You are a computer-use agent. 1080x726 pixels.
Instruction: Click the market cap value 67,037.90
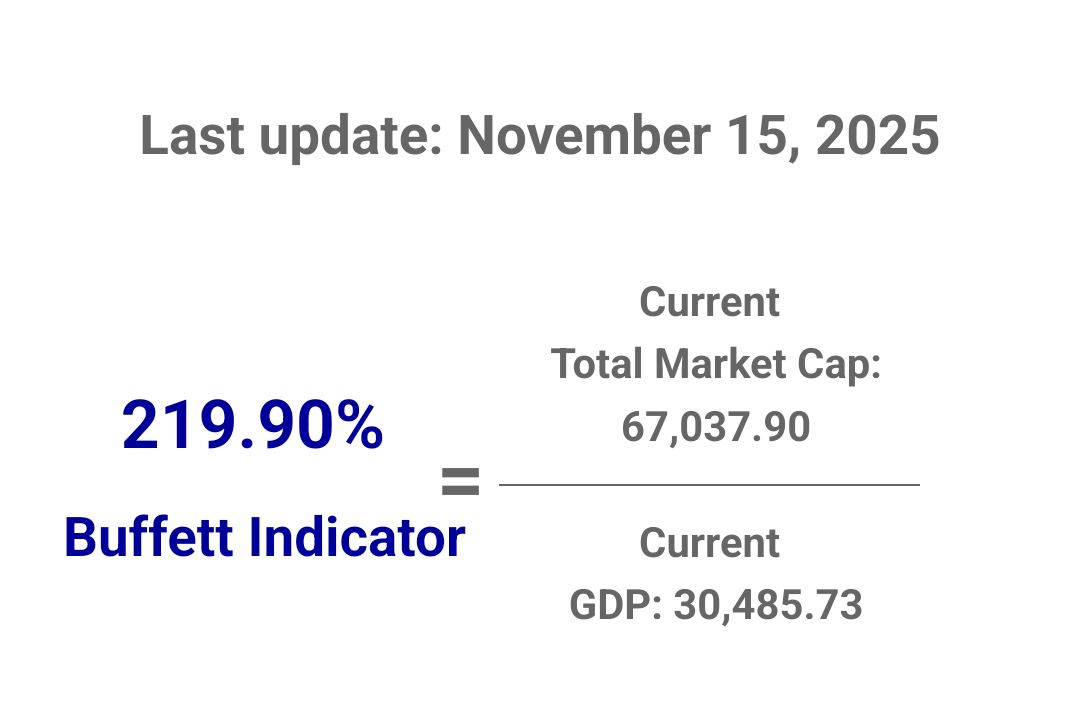coord(715,428)
